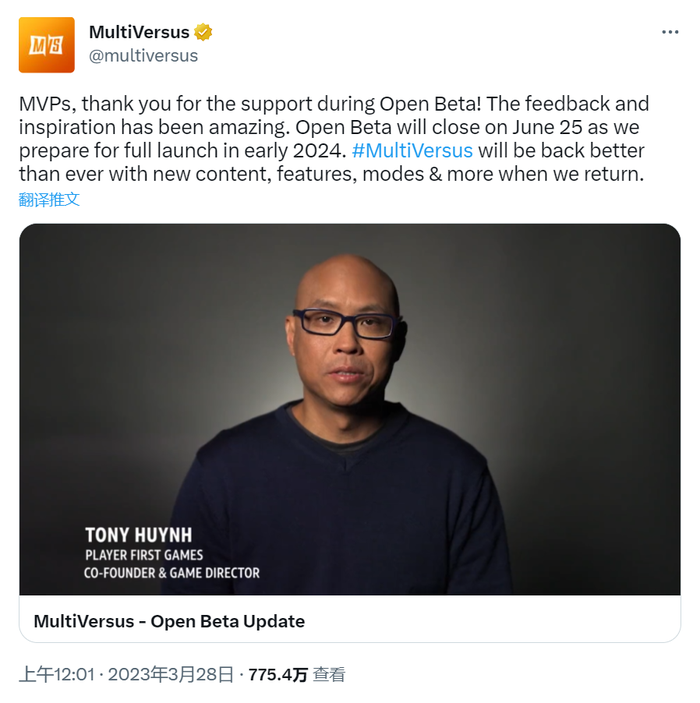Play the Tony Huynh video thumbnail
This screenshot has width=700, height=703.
(350, 409)
